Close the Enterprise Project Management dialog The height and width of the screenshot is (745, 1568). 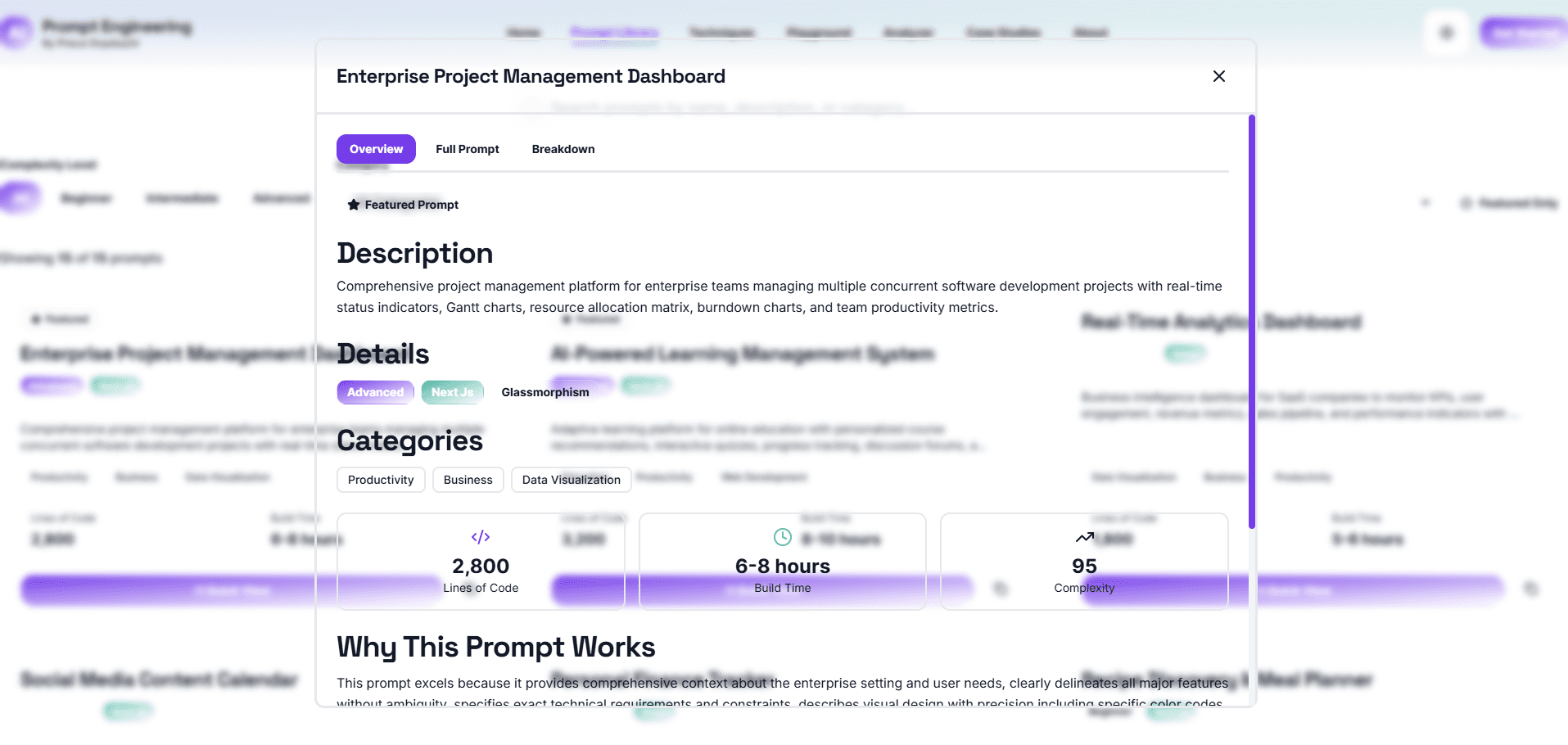1218,76
